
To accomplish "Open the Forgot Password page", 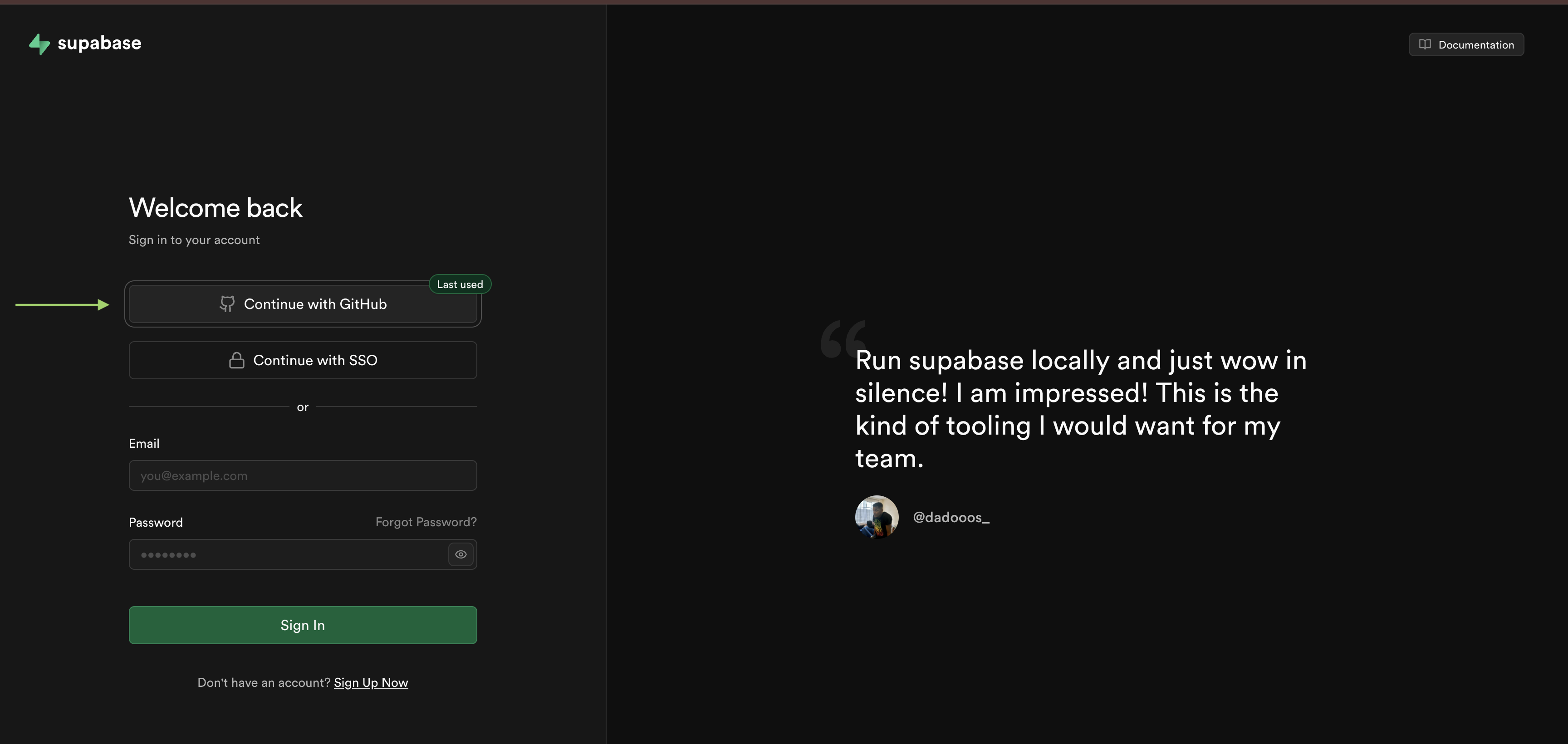I will click(x=426, y=522).
